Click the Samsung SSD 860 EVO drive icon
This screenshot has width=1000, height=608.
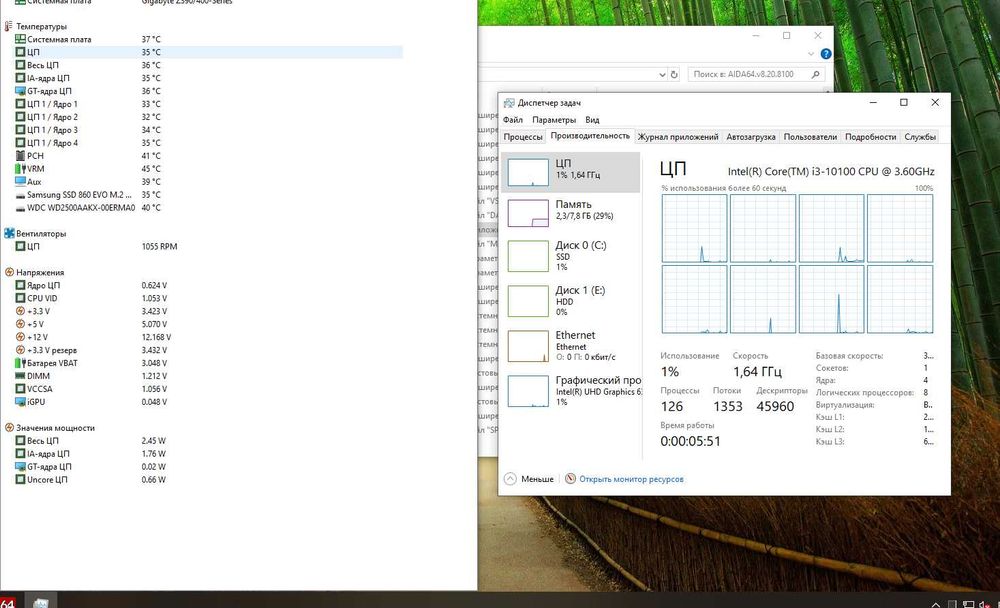[20, 195]
